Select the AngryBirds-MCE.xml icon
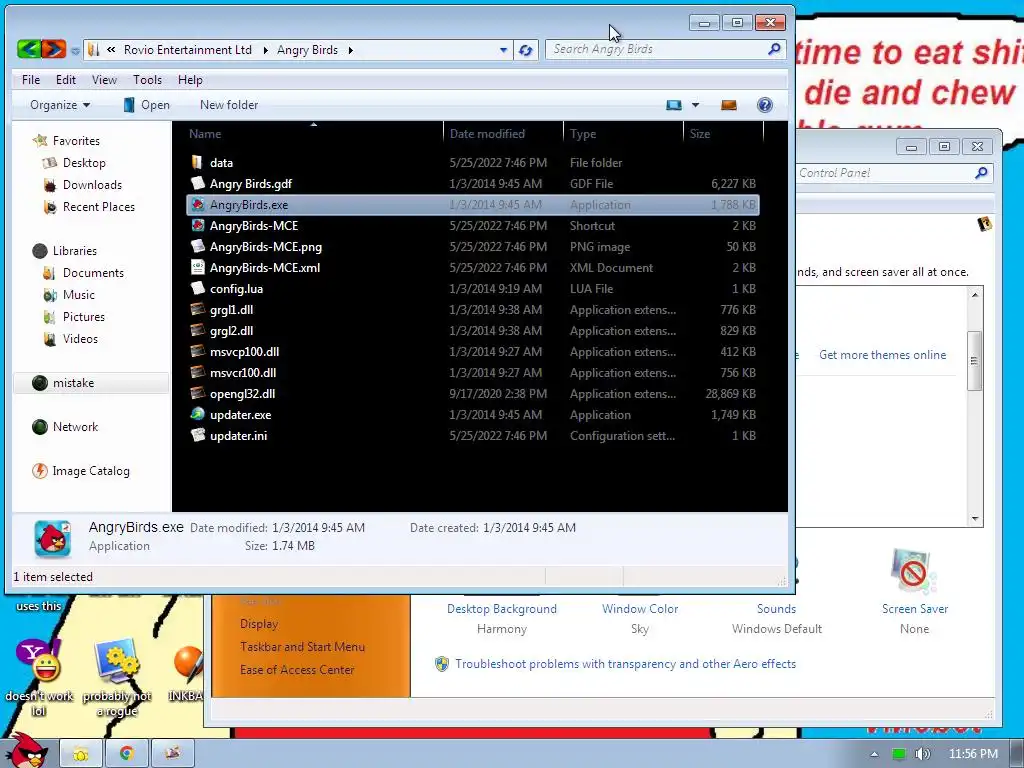This screenshot has height=768, width=1024. (197, 267)
